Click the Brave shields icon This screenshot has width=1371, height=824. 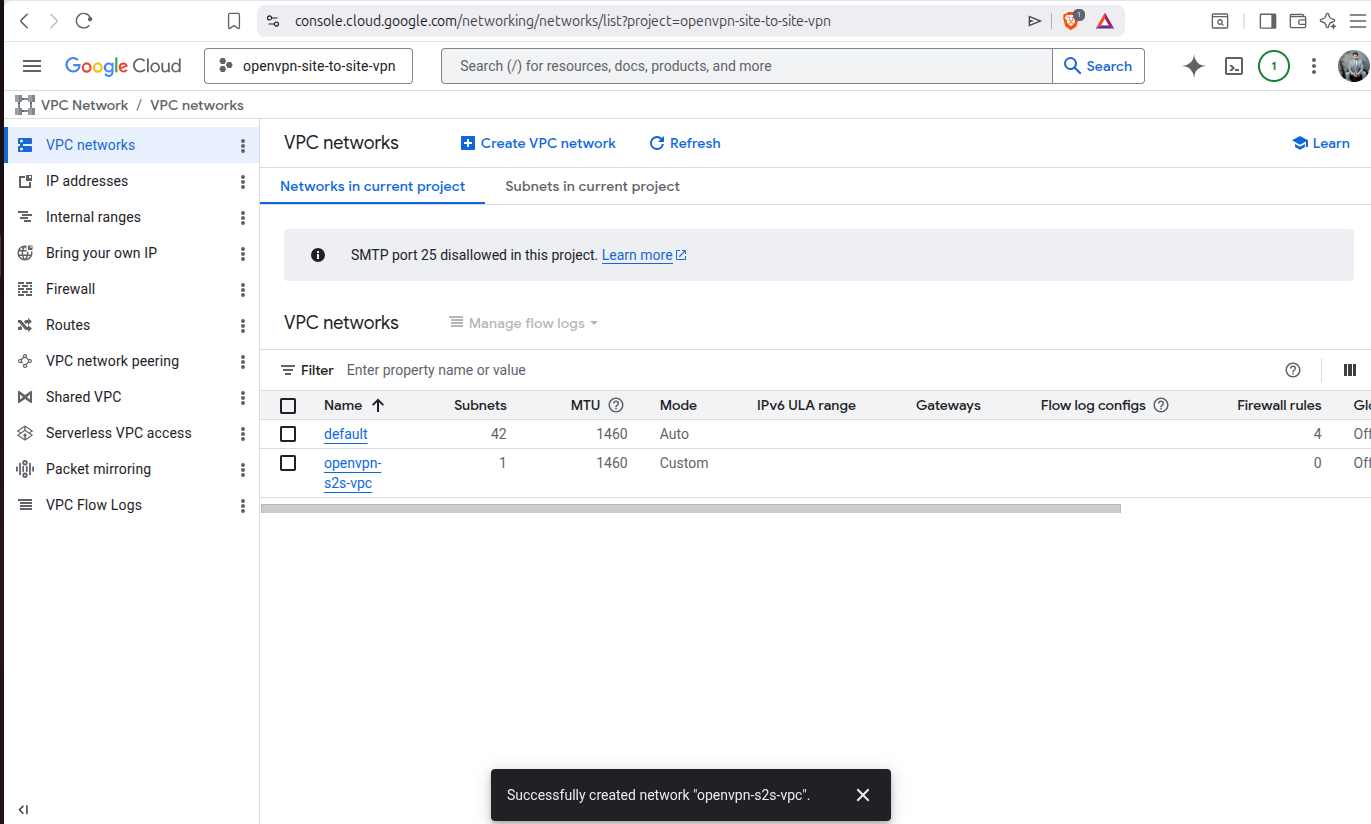click(1071, 20)
